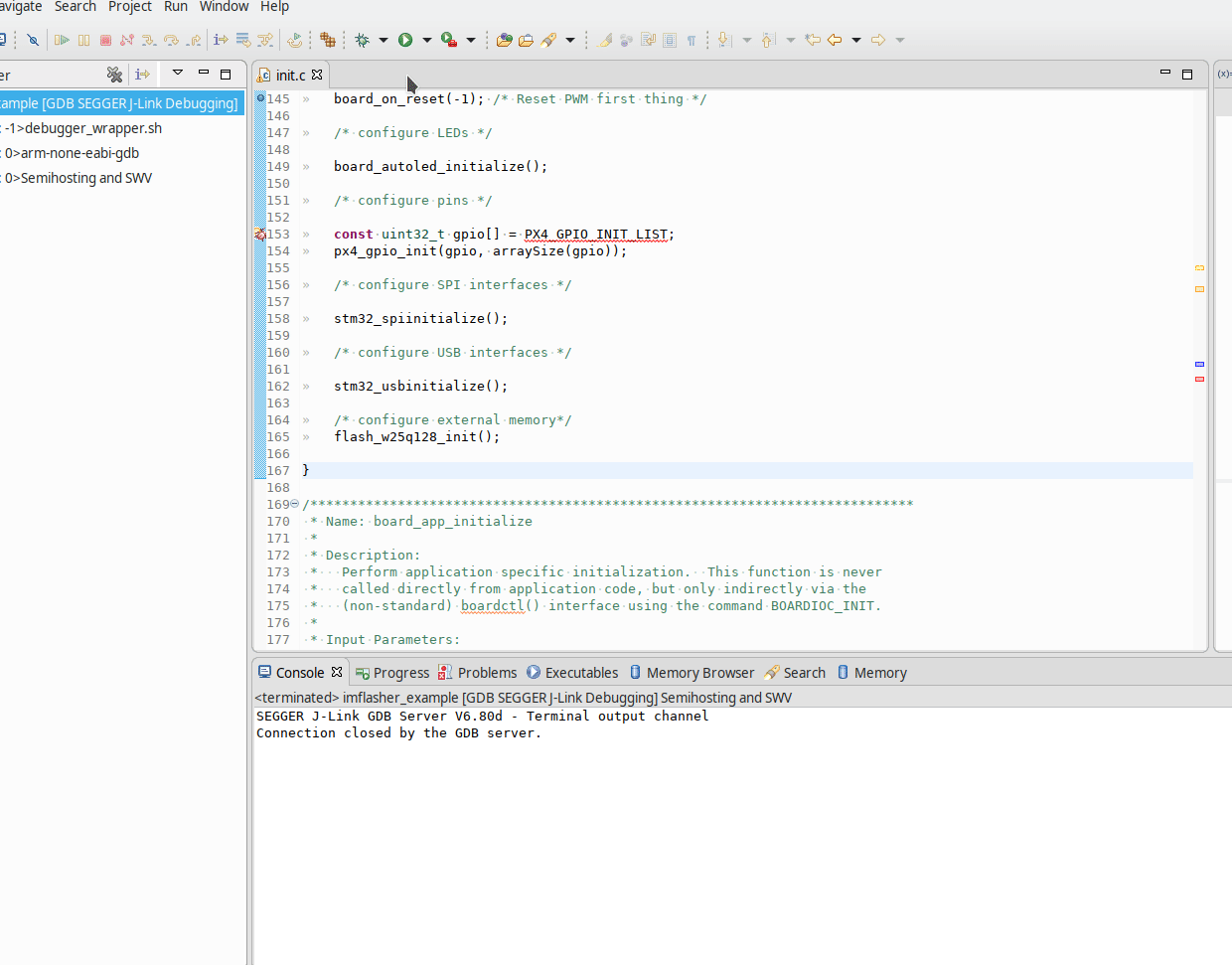Click the Step Into icon

coord(149,40)
